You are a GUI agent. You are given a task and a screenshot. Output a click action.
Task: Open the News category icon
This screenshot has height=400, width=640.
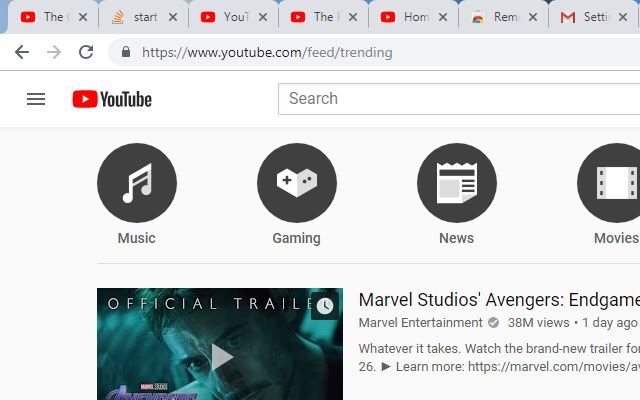457,183
